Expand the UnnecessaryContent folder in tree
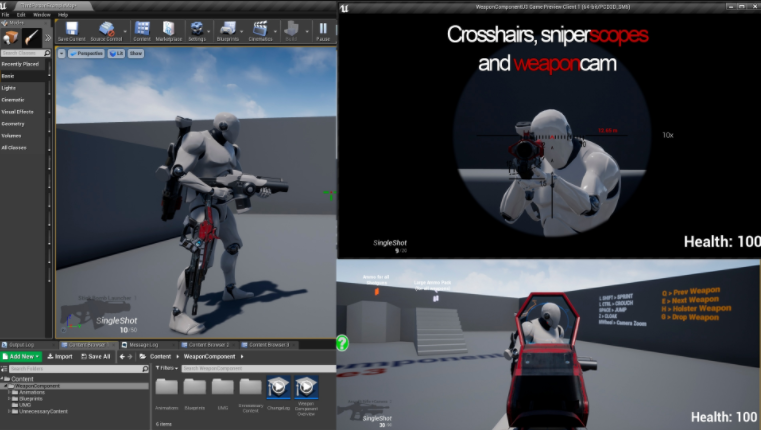761x430 pixels. point(9,412)
